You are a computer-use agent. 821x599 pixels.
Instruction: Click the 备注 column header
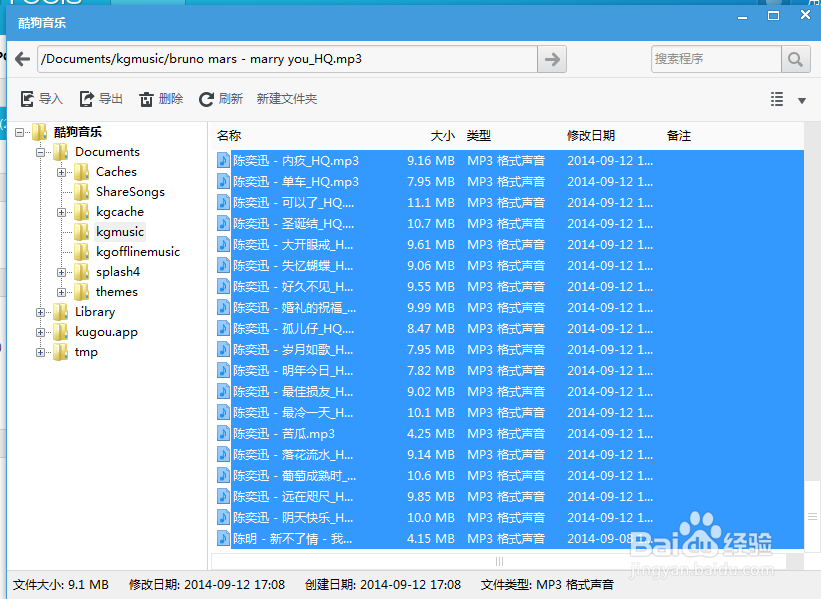pyautogui.click(x=679, y=136)
